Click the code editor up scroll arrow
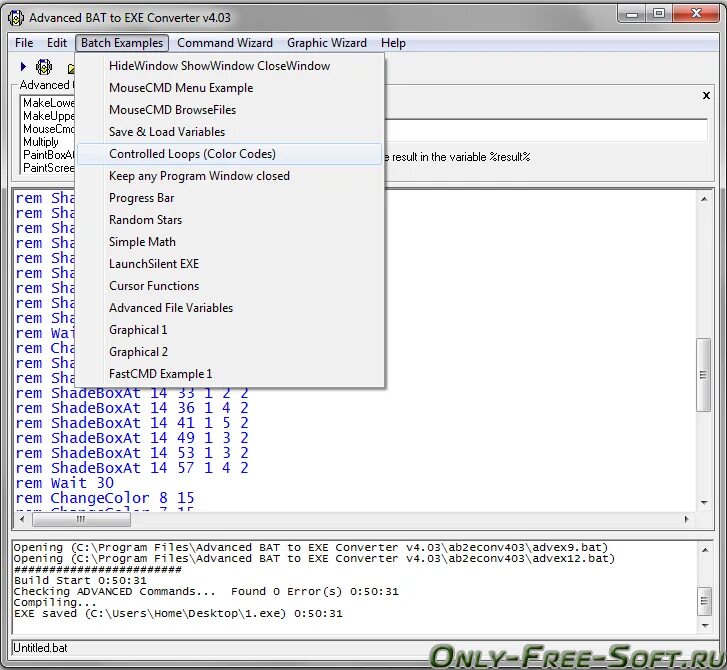Viewport: 727px width, 670px height. [x=704, y=199]
